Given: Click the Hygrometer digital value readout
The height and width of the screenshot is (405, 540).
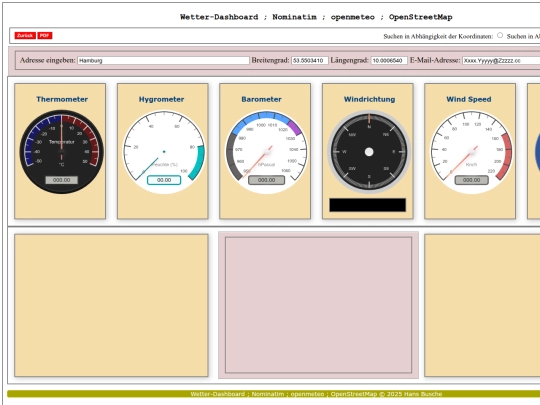Looking at the screenshot, I should (164, 180).
